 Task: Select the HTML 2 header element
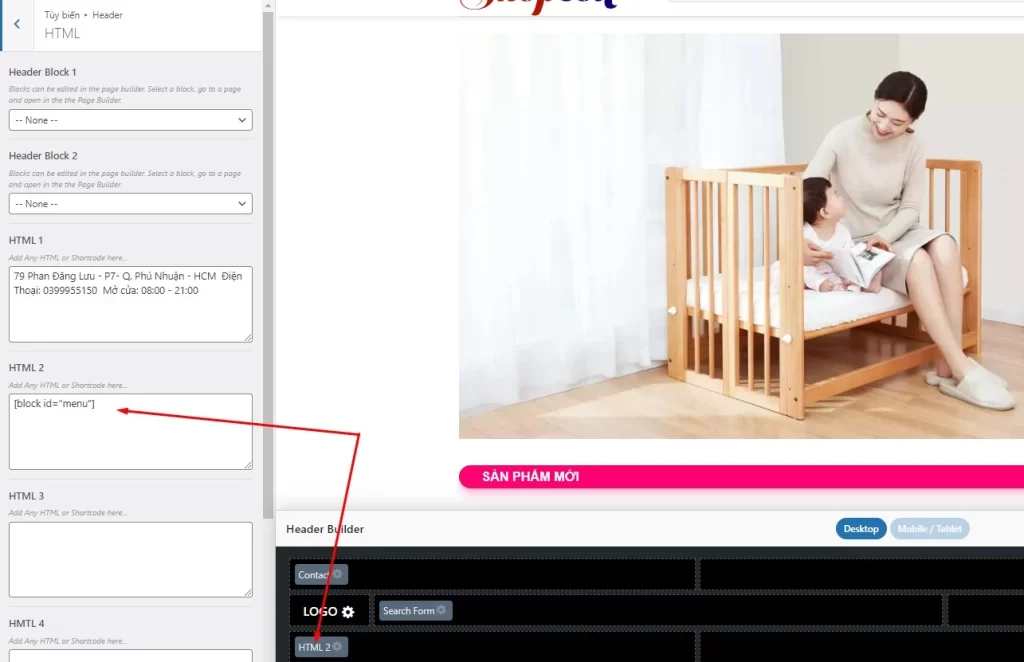pos(313,647)
